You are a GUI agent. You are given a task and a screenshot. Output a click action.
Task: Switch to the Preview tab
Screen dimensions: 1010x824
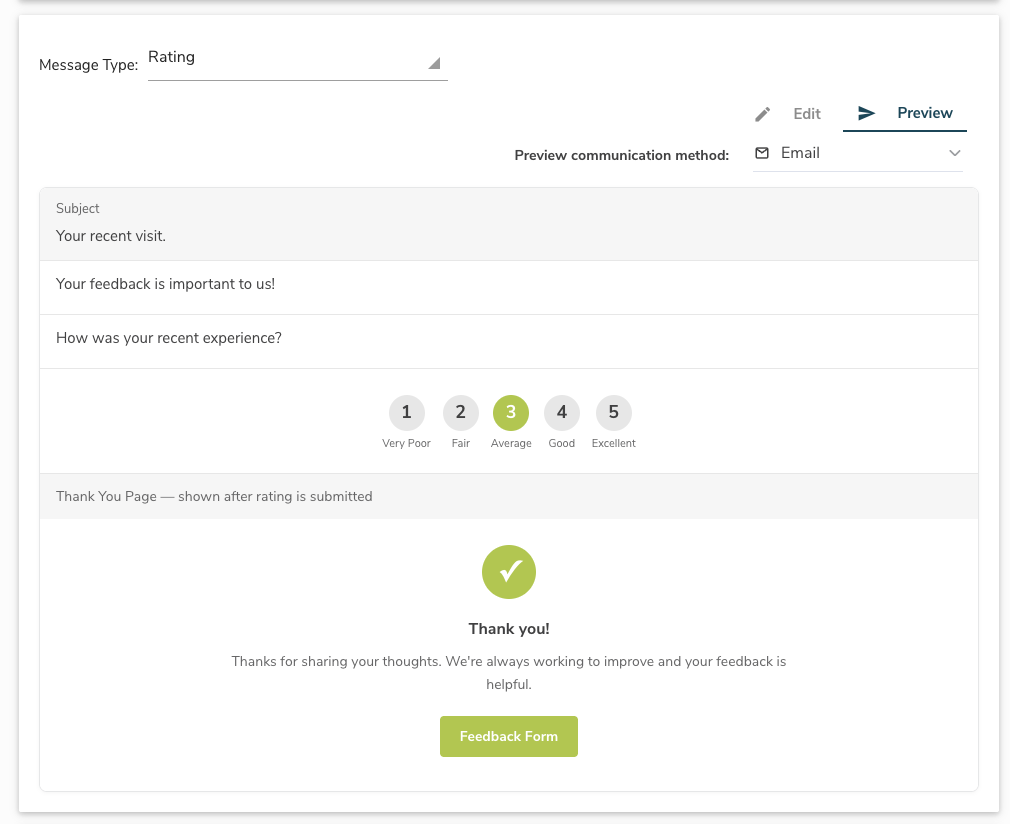pos(924,113)
